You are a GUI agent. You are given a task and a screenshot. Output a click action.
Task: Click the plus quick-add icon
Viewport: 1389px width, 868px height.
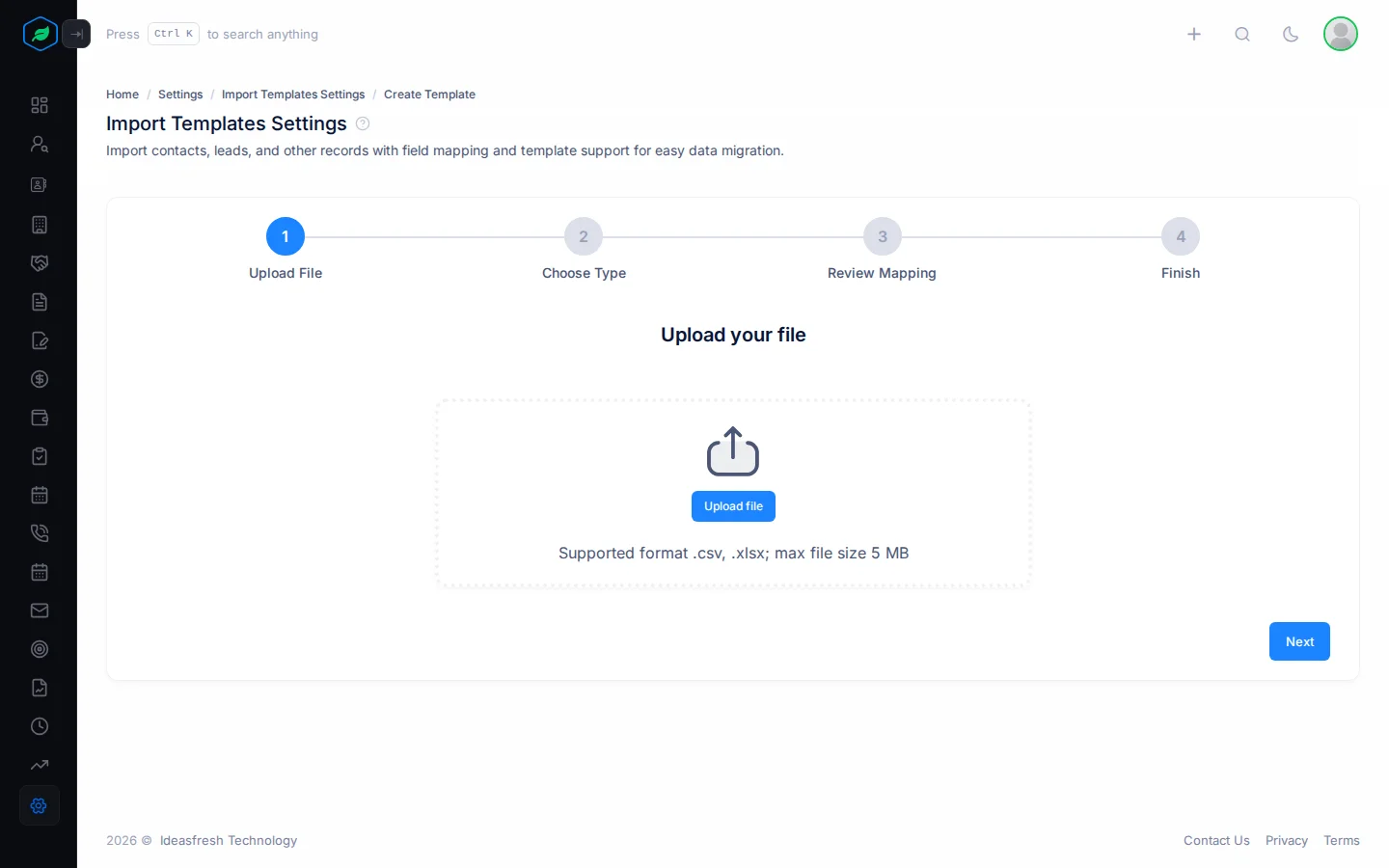(x=1194, y=34)
